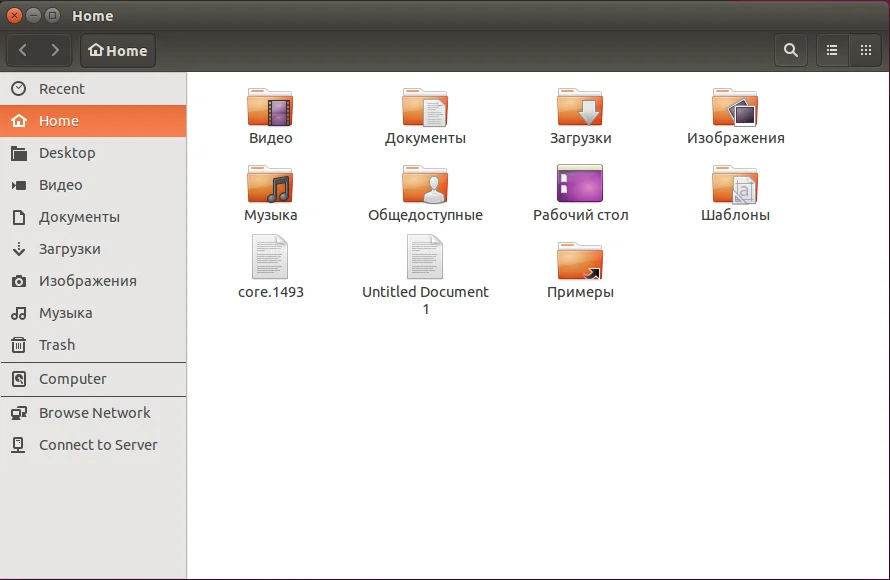Click the music note icon beside Музыка
This screenshot has width=890, height=580.
pyautogui.click(x=19, y=313)
